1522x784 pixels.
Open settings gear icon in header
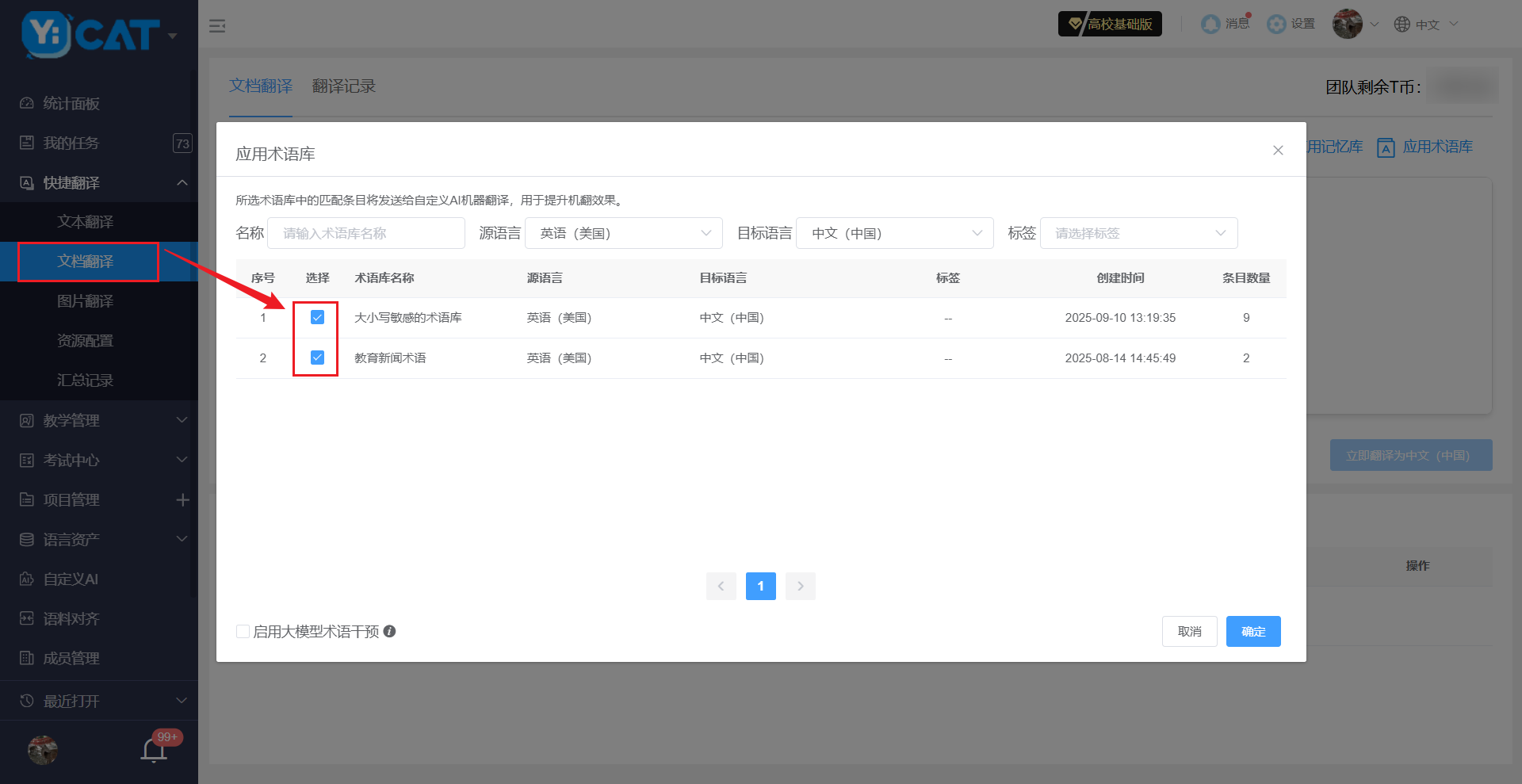coord(1276,25)
